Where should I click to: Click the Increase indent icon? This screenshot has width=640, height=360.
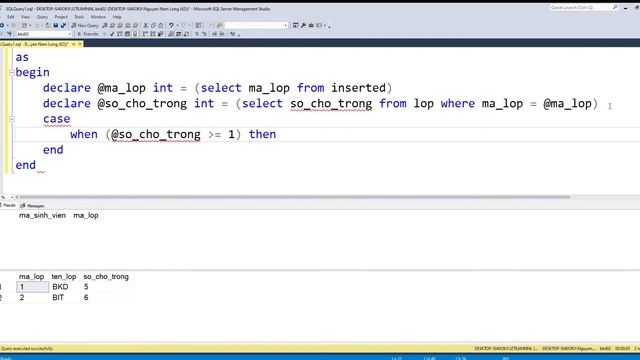222,34
